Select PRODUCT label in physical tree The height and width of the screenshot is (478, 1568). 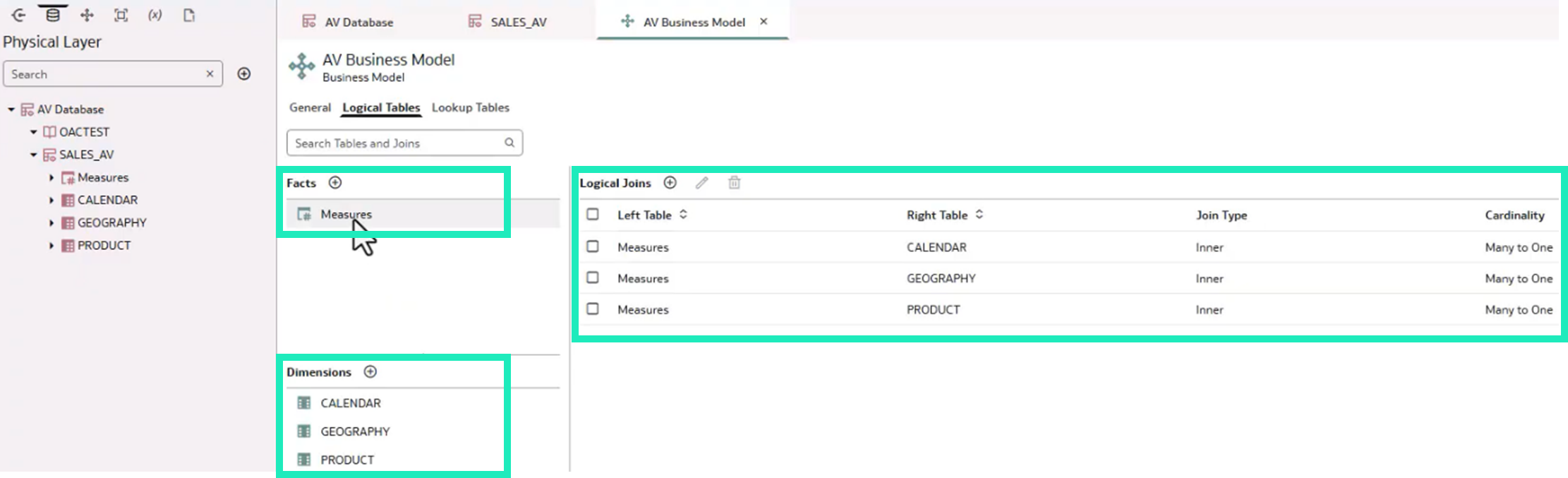coord(104,245)
